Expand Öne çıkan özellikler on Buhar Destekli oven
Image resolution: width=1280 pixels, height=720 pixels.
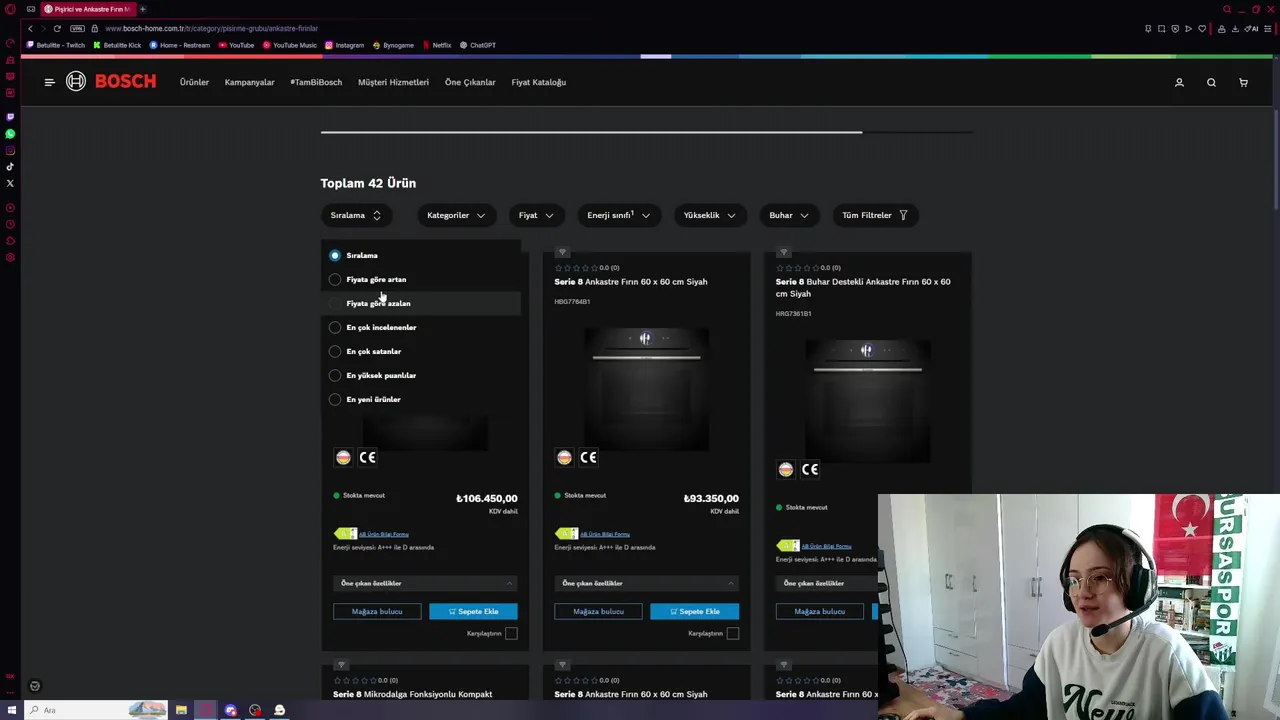coord(827,583)
